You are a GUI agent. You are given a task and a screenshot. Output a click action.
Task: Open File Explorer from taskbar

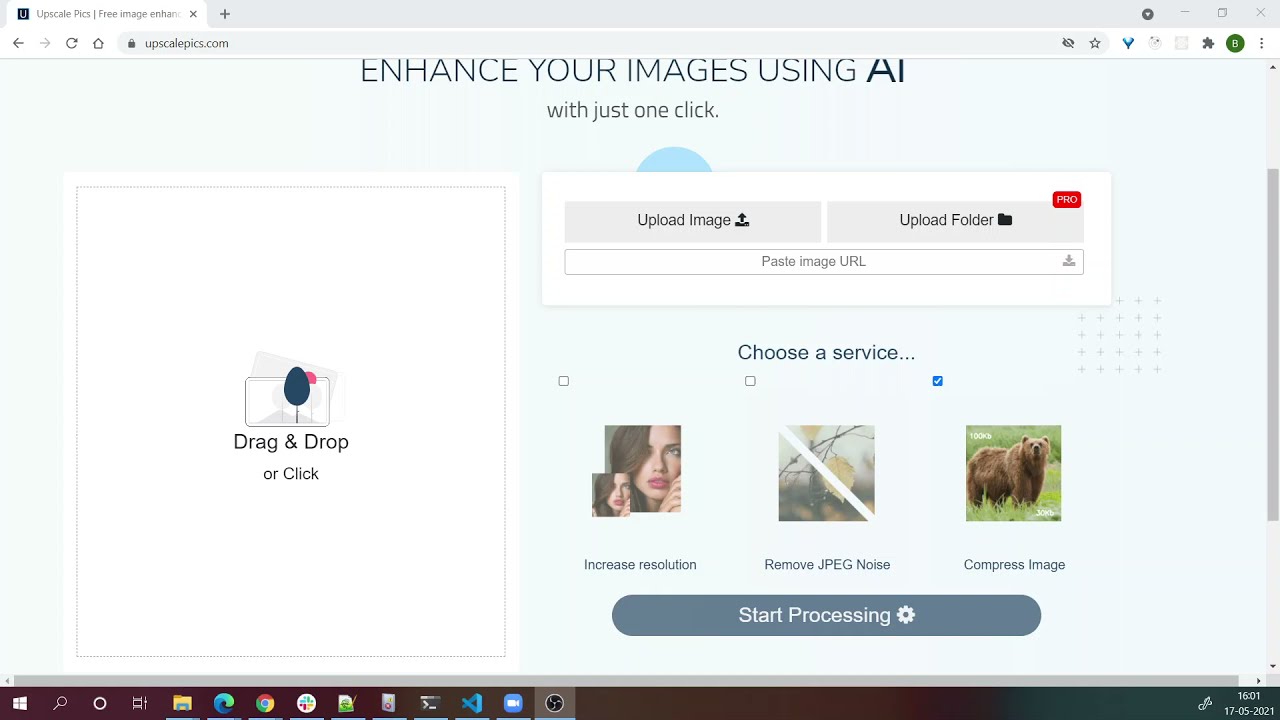click(182, 703)
